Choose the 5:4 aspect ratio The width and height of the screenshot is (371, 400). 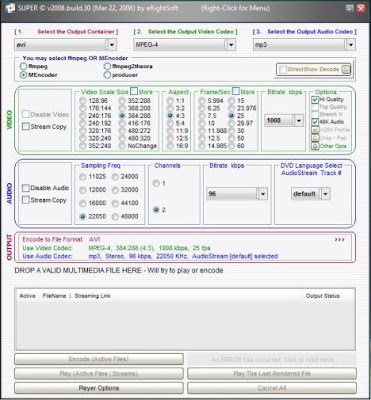170,123
